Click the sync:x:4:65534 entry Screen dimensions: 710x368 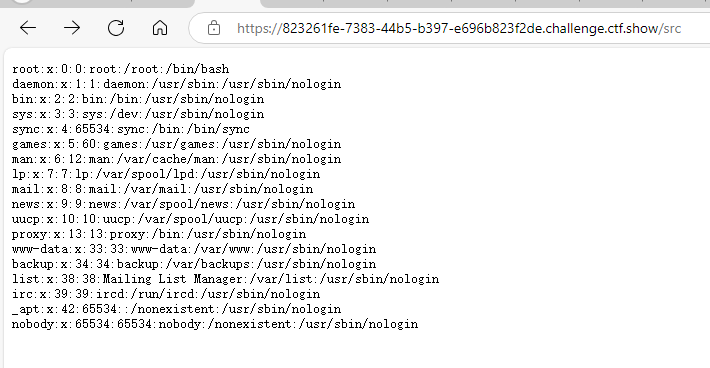(131, 129)
